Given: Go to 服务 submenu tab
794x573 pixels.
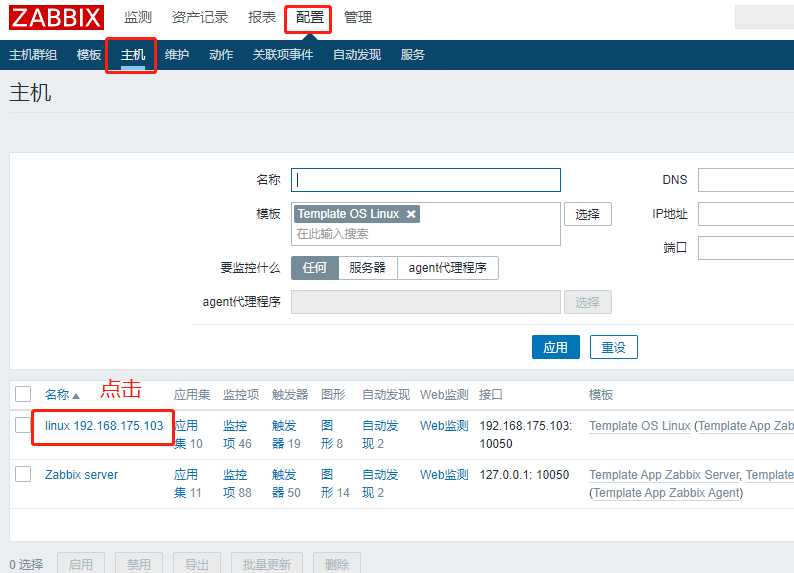Looking at the screenshot, I should 412,55.
